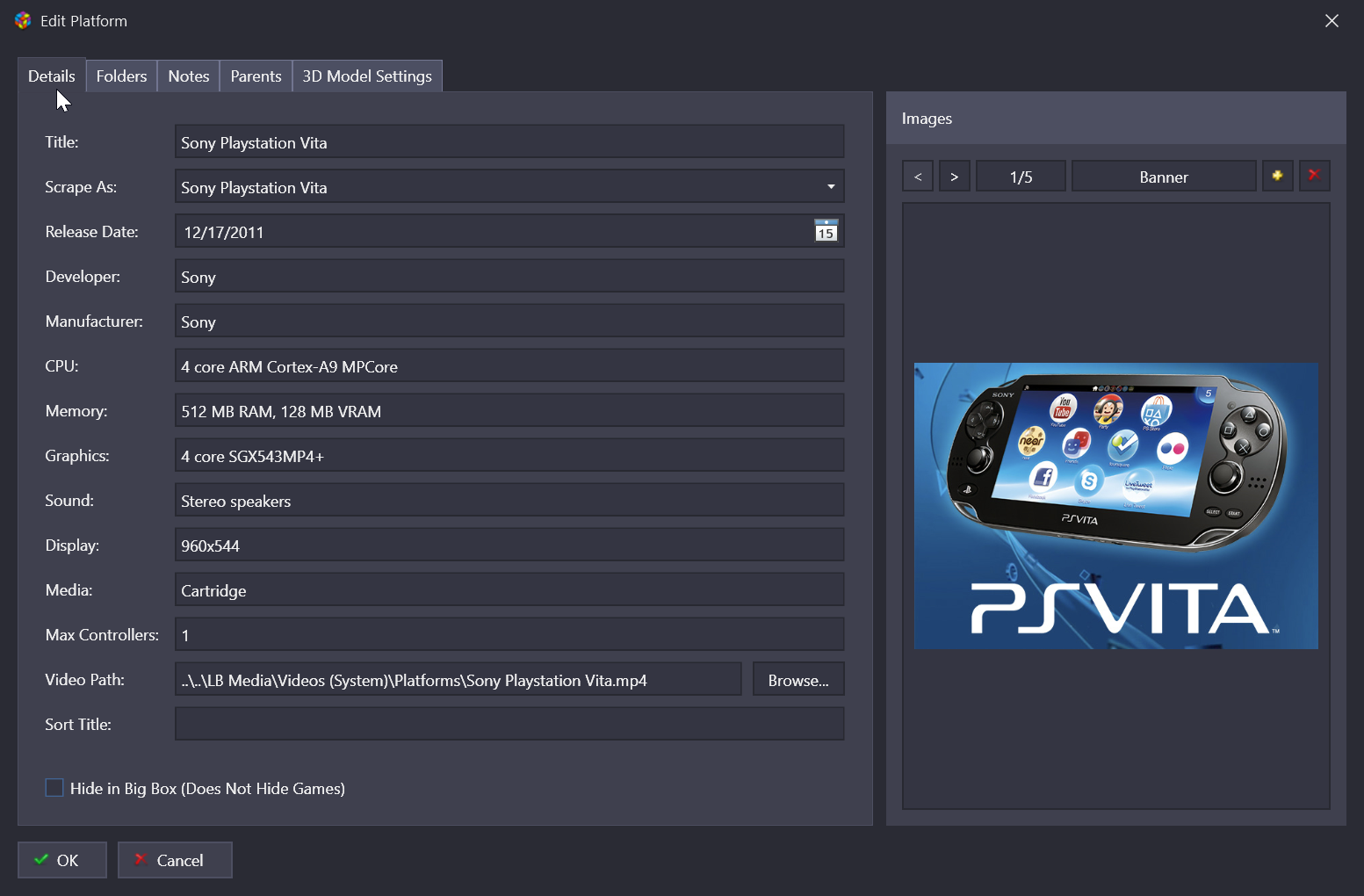Screen dimensions: 1364x896
Task: Select the PS Vita banner image preview
Action: 1115,506
